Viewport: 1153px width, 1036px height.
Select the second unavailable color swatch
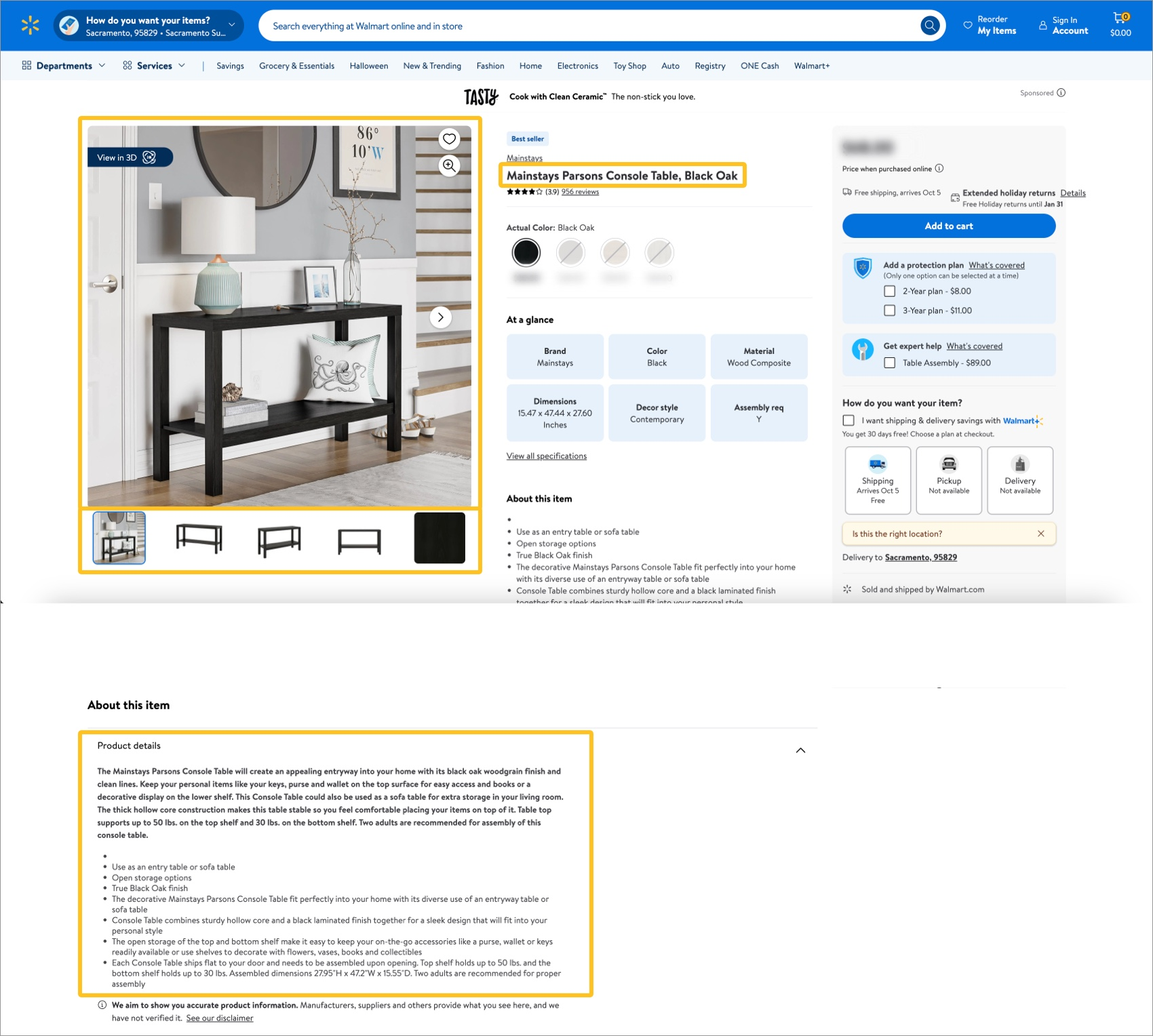(x=570, y=253)
